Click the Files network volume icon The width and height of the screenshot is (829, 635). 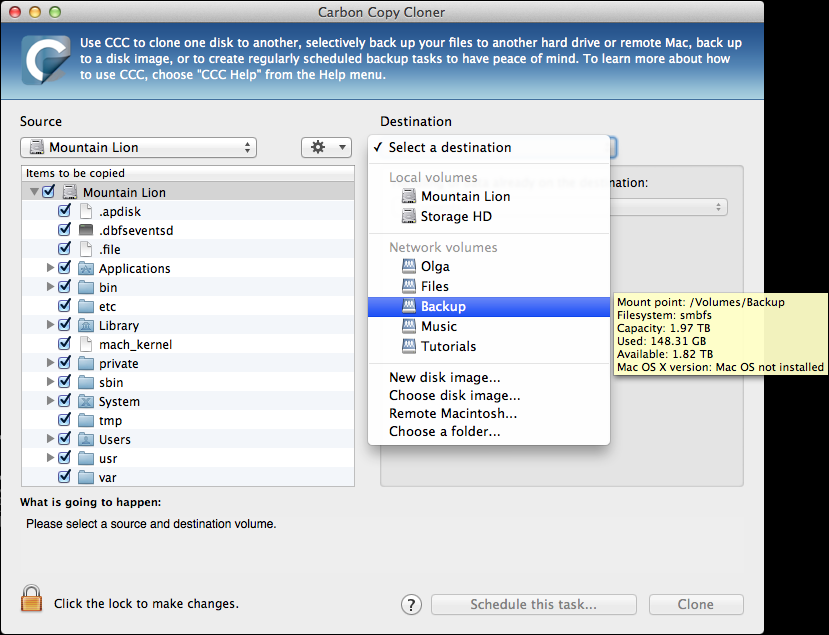tap(409, 286)
